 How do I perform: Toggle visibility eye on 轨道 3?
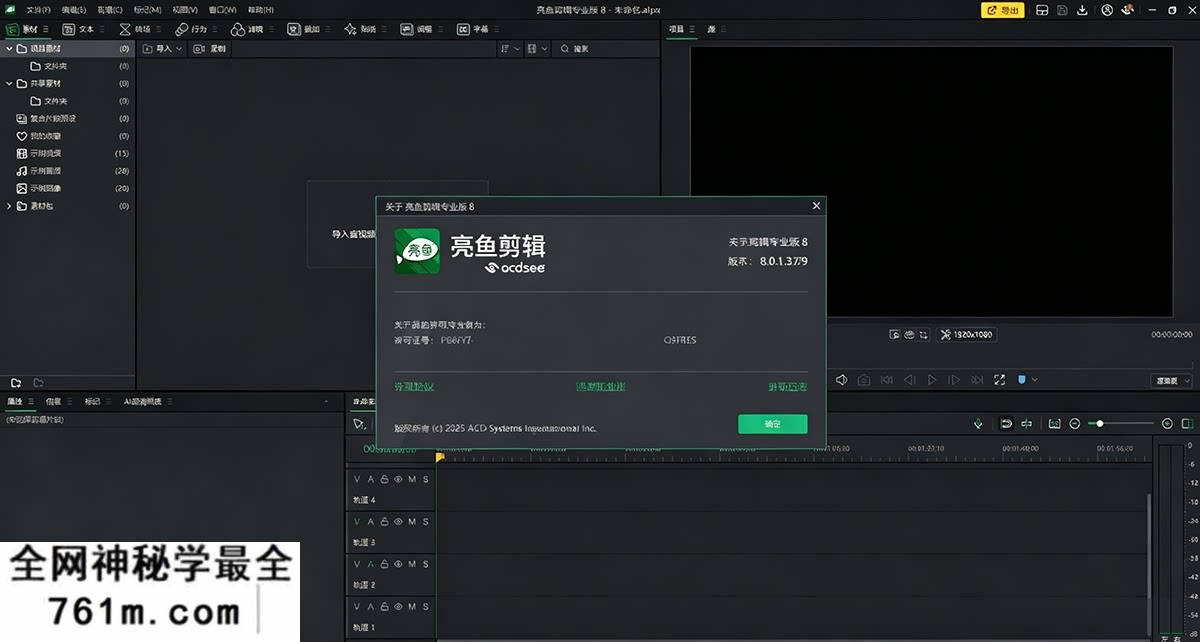[398, 522]
